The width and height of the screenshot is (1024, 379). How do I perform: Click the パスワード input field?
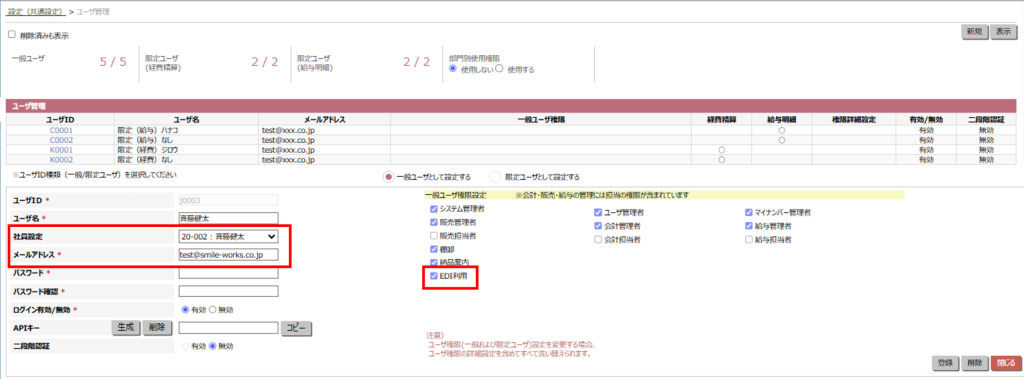coord(228,273)
